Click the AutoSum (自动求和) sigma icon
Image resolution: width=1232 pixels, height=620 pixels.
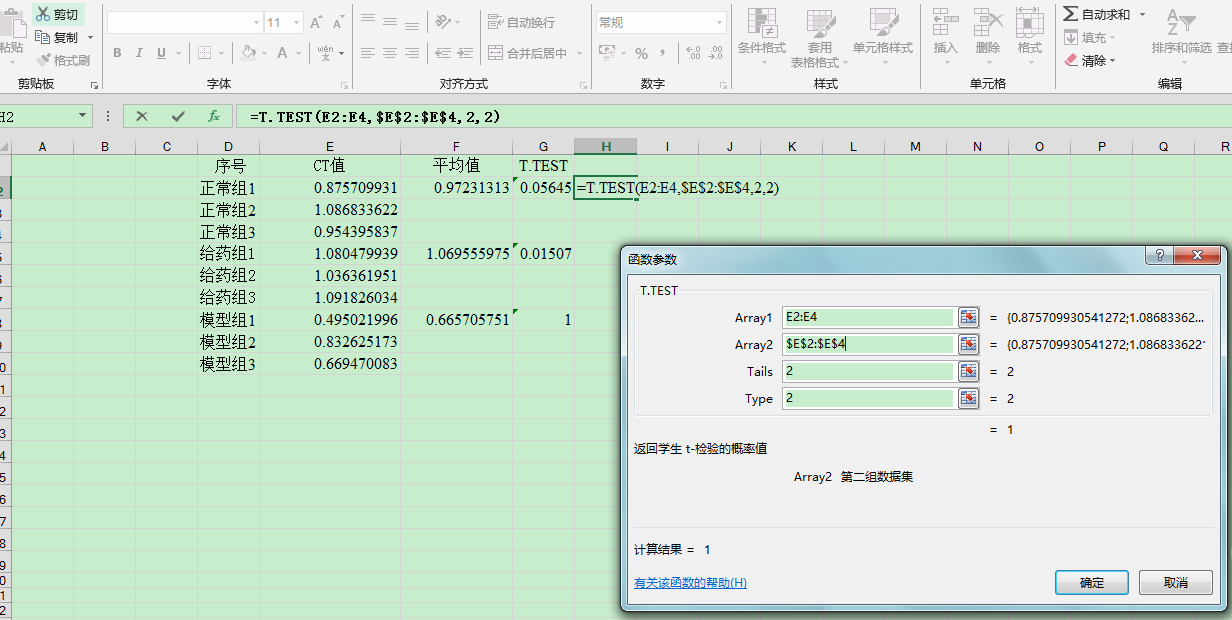coord(1071,14)
